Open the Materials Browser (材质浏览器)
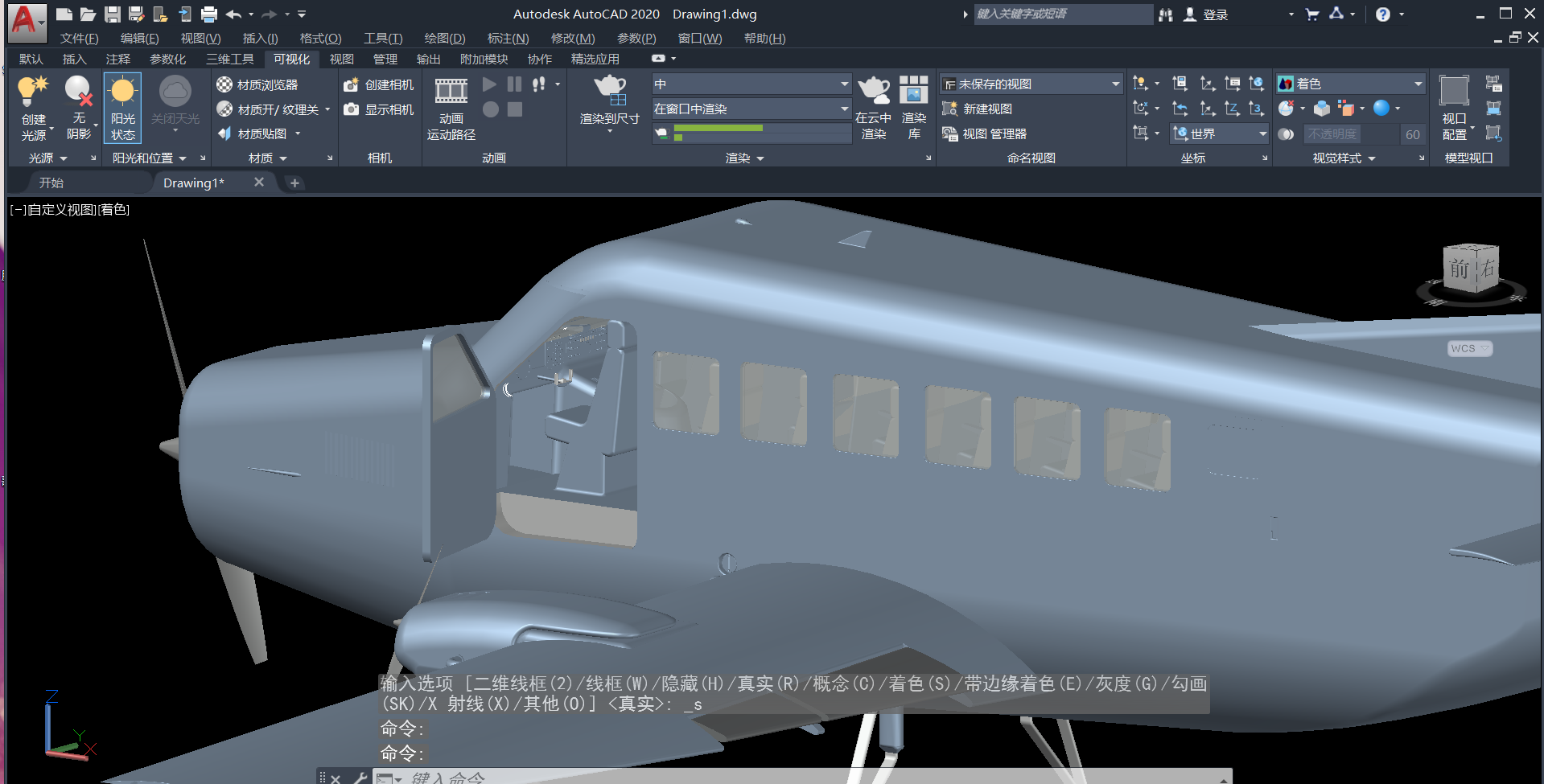 pos(257,84)
